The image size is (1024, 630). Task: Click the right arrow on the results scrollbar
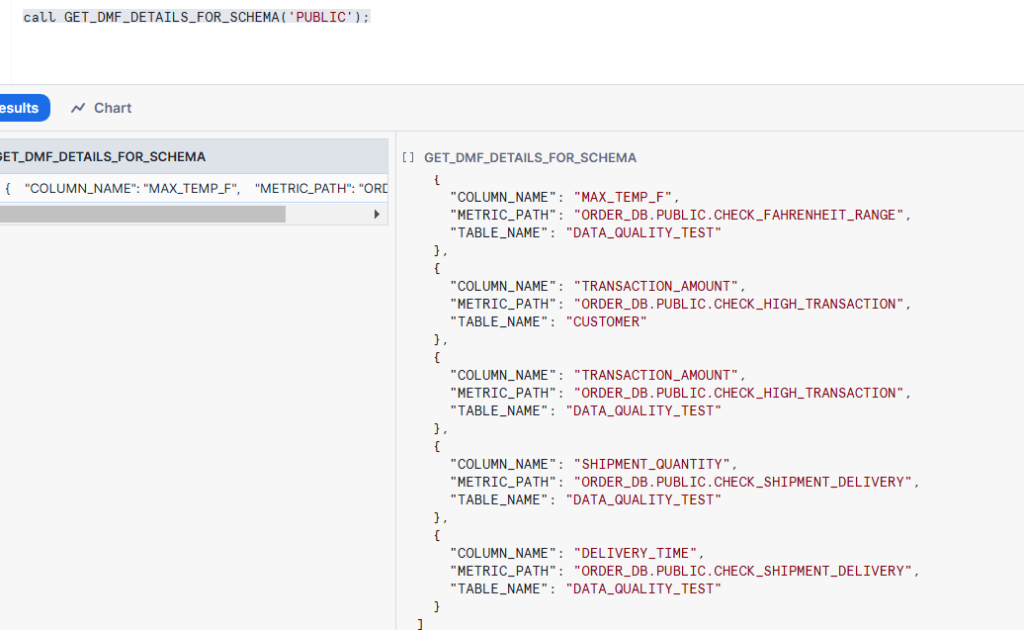[x=377, y=214]
